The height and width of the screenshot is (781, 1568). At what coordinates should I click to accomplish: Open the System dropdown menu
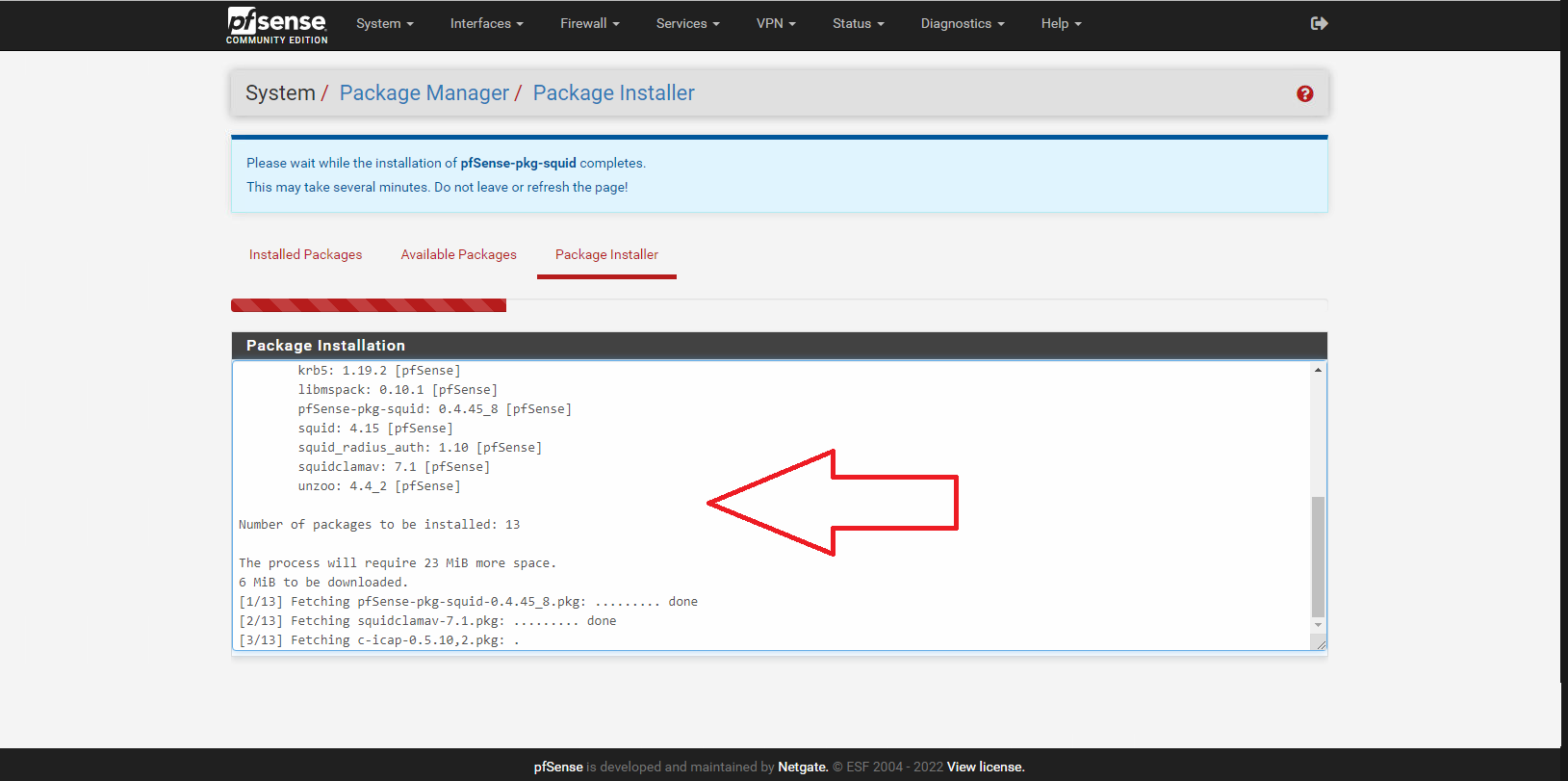pyautogui.click(x=384, y=23)
